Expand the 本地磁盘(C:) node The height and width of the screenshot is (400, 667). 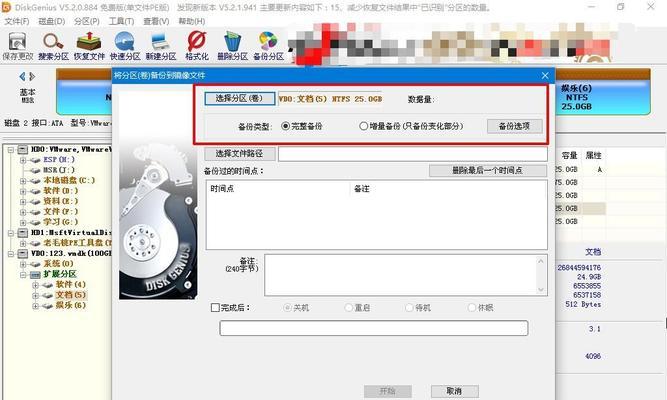(x=23, y=181)
